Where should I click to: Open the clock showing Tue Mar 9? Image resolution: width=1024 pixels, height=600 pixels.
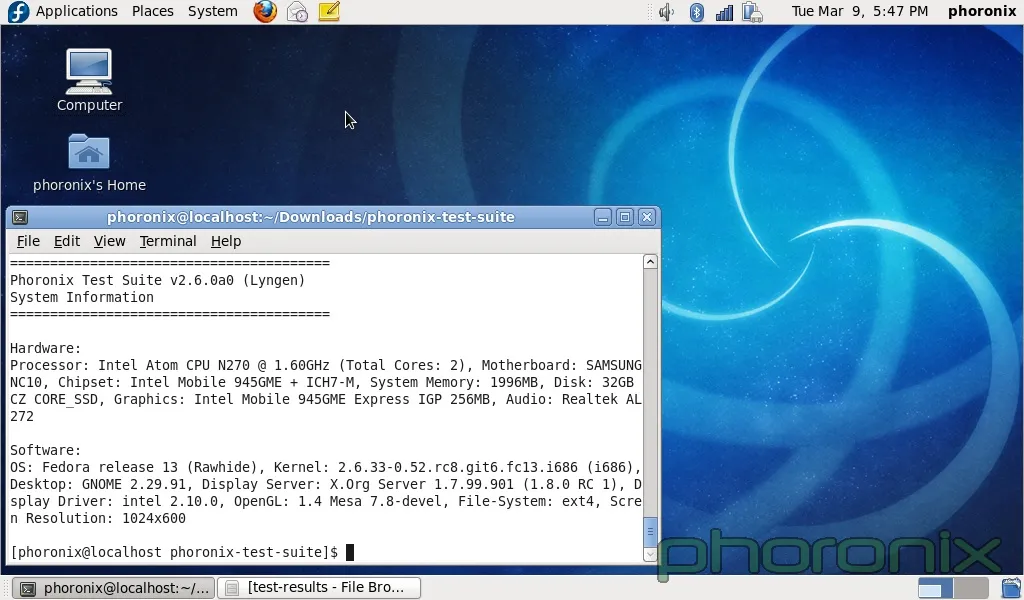(x=859, y=11)
